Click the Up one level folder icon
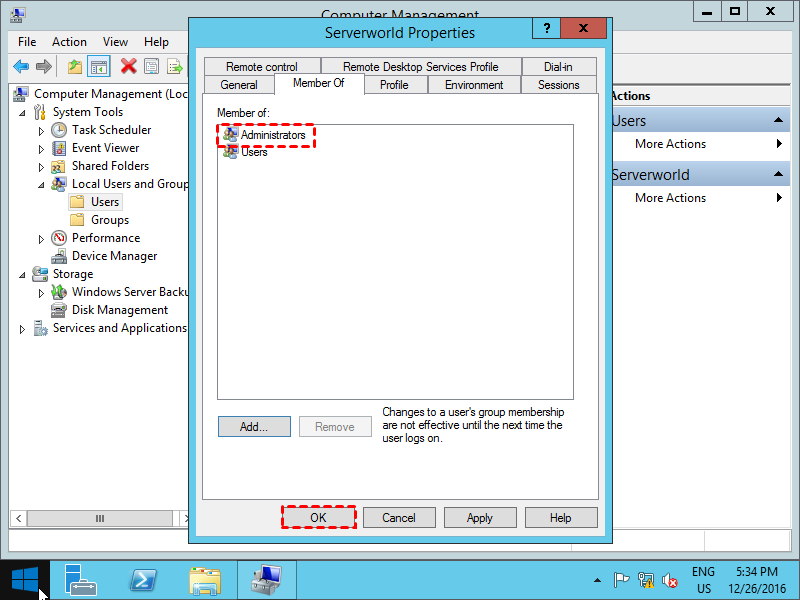This screenshot has width=800, height=600. pos(75,66)
